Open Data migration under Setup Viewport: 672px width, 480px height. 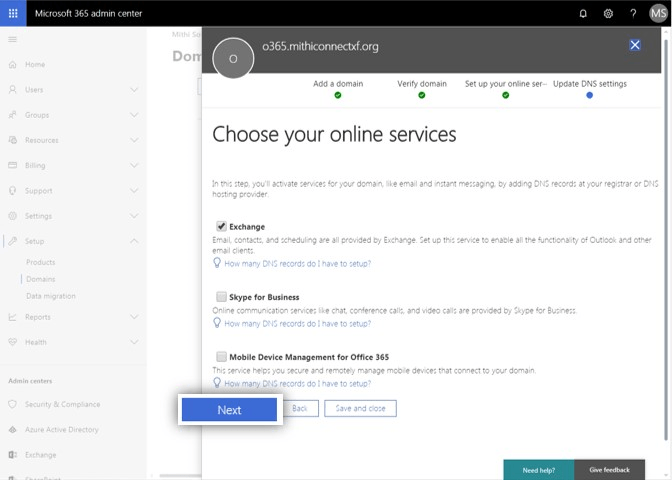point(51,296)
